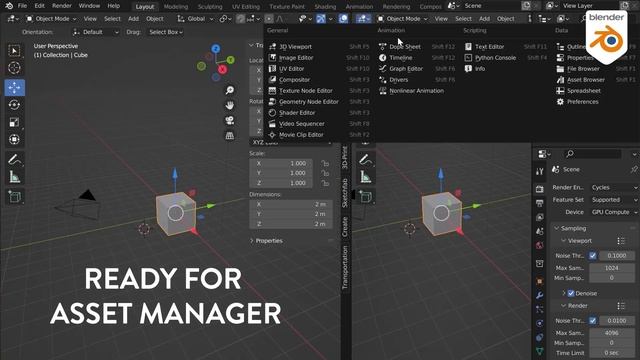Toggle lock for Scale Z
This screenshot has height=360, width=640.
click(325, 183)
